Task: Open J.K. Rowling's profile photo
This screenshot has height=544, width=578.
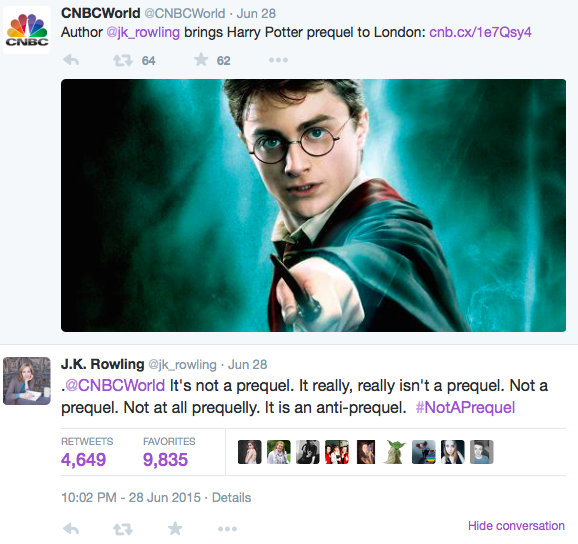Action: click(x=27, y=381)
